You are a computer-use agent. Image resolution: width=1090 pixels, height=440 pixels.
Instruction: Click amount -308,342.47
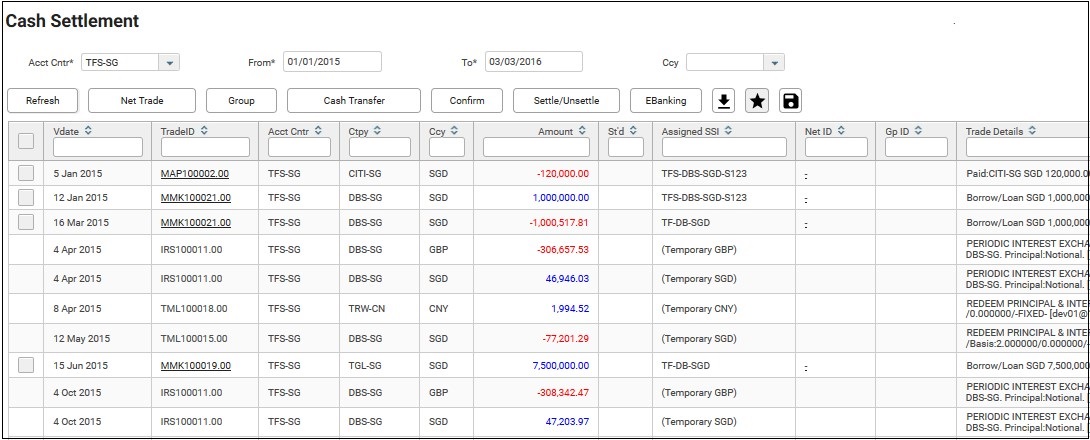563,393
